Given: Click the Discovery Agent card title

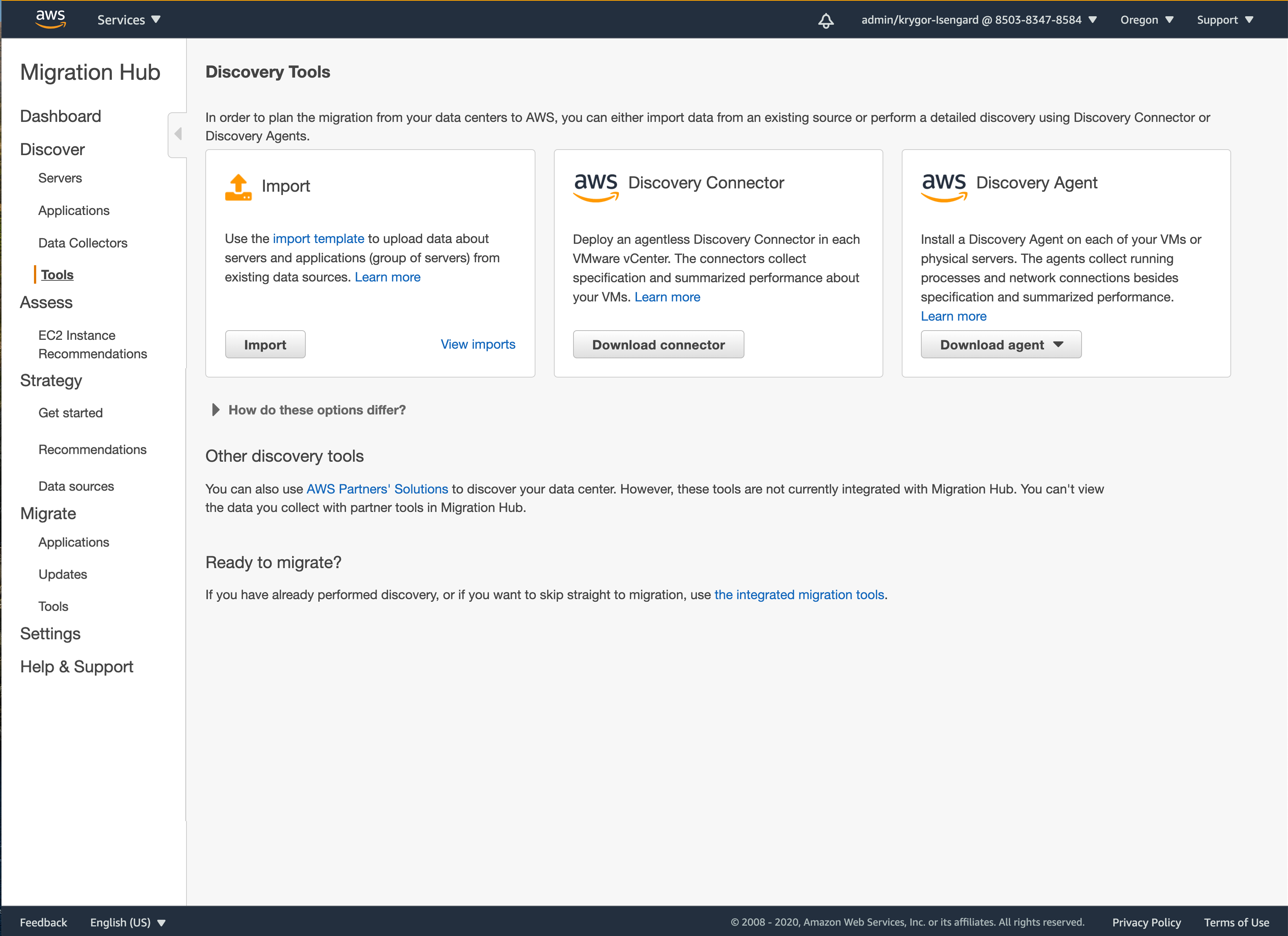Looking at the screenshot, I should (x=1037, y=183).
